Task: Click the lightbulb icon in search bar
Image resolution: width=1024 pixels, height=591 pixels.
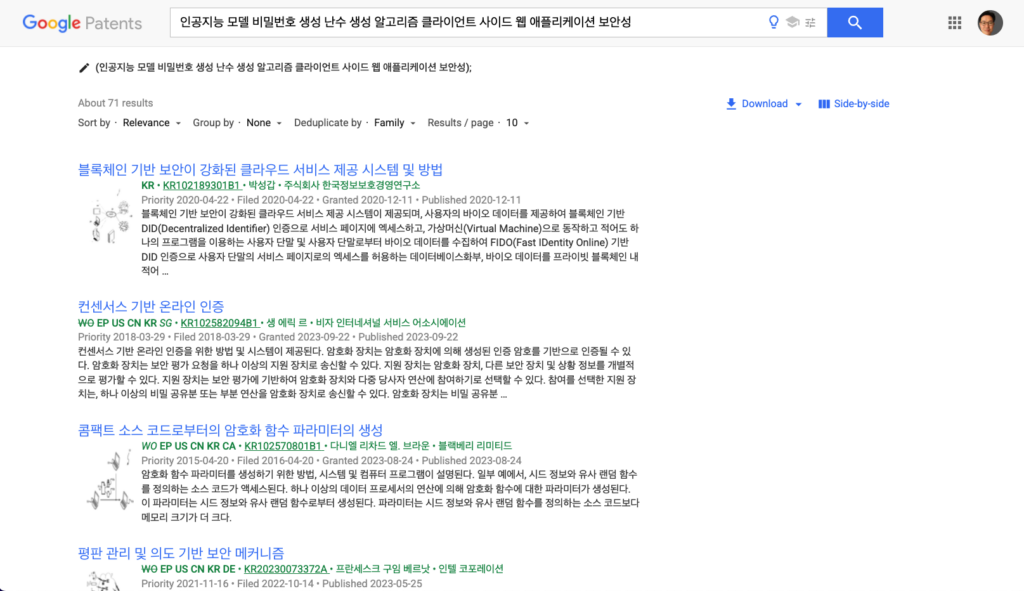Action: 773,22
